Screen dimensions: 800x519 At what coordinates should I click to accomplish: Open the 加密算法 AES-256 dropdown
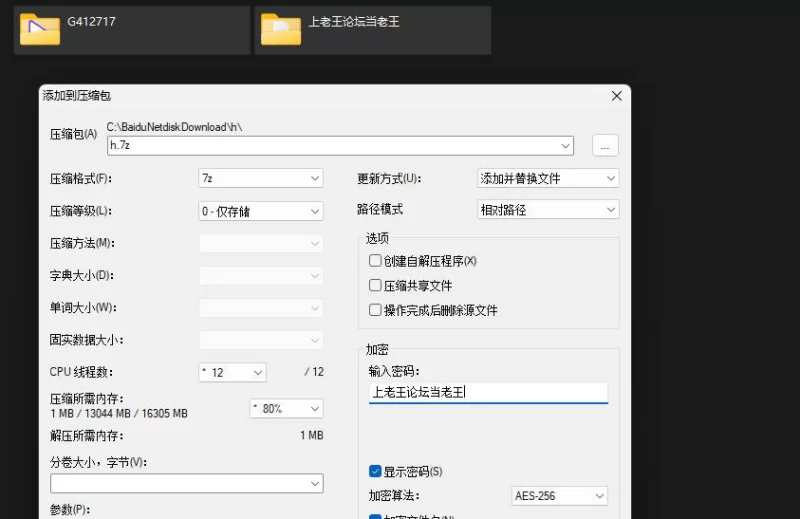[559, 496]
